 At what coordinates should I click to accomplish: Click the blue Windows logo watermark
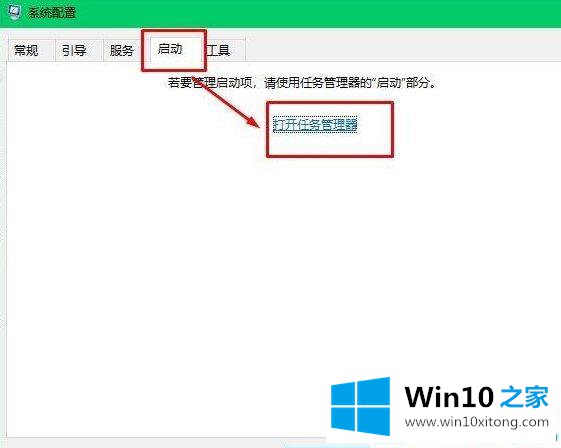[x=361, y=406]
